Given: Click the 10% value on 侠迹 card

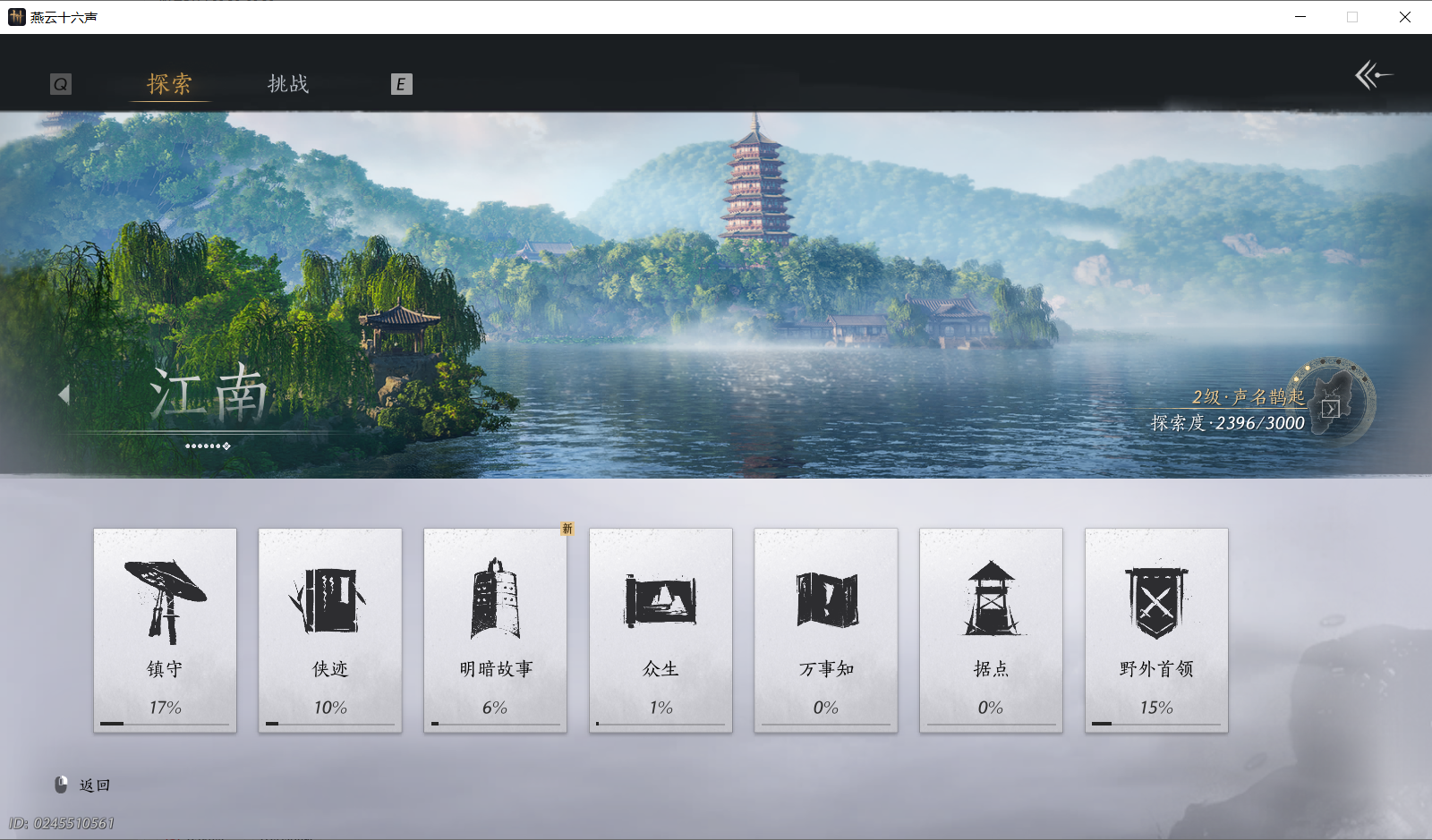Looking at the screenshot, I should pos(330,707).
